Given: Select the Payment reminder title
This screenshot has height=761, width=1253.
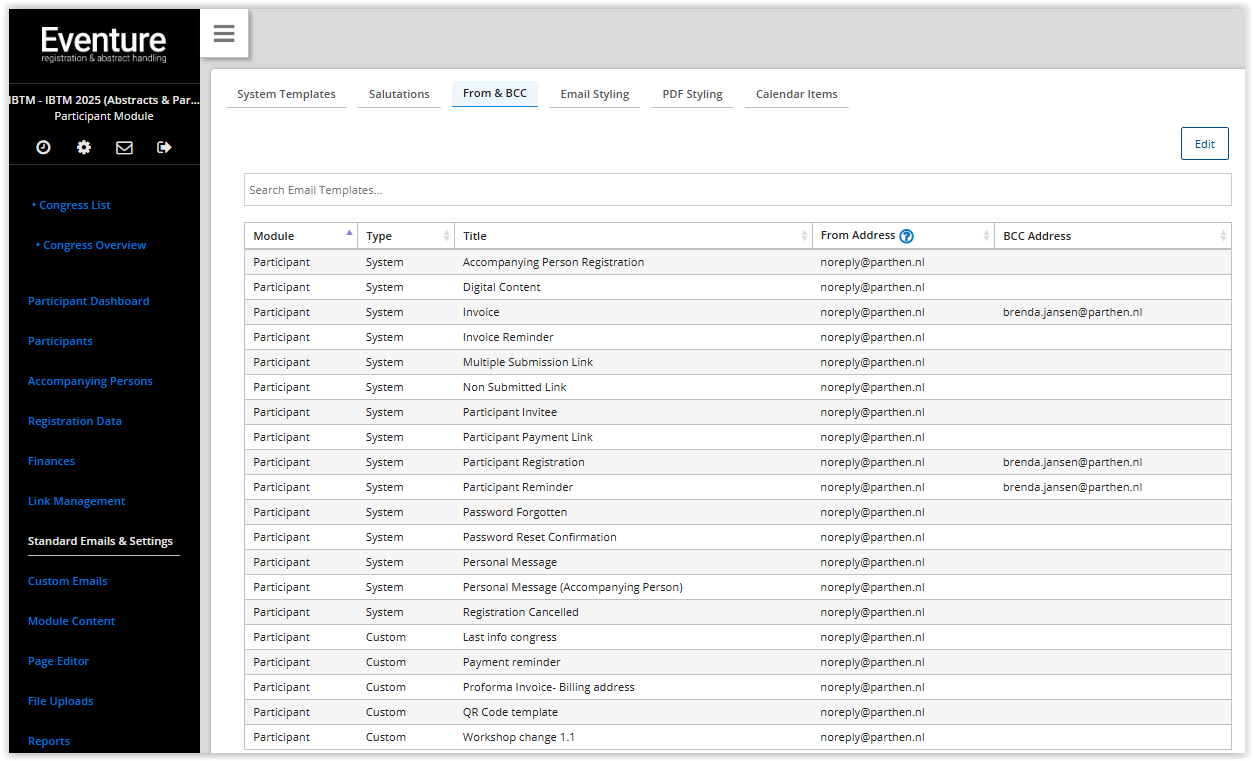Looking at the screenshot, I should tap(512, 662).
